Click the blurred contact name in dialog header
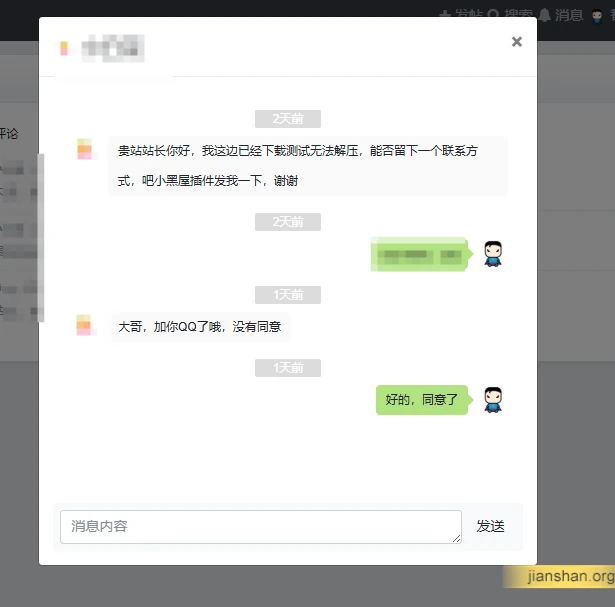The width and height of the screenshot is (615, 607). 113,49
